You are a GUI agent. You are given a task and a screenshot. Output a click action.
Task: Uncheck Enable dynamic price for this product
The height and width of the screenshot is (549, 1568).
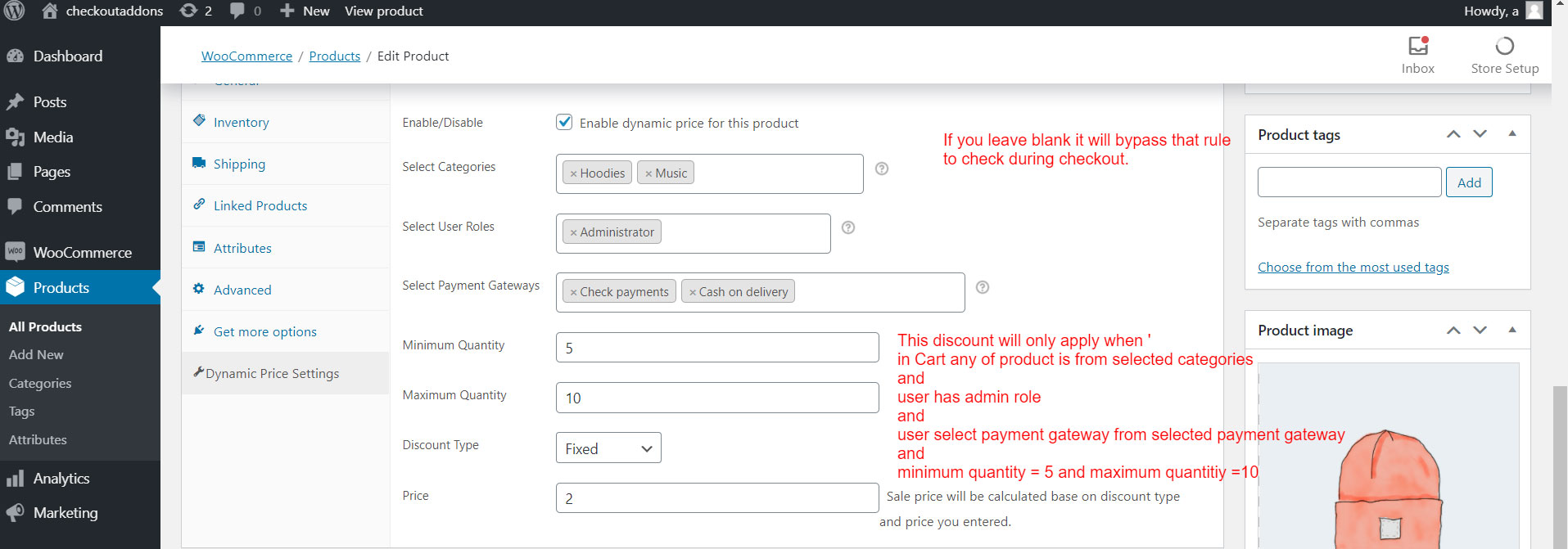(564, 122)
